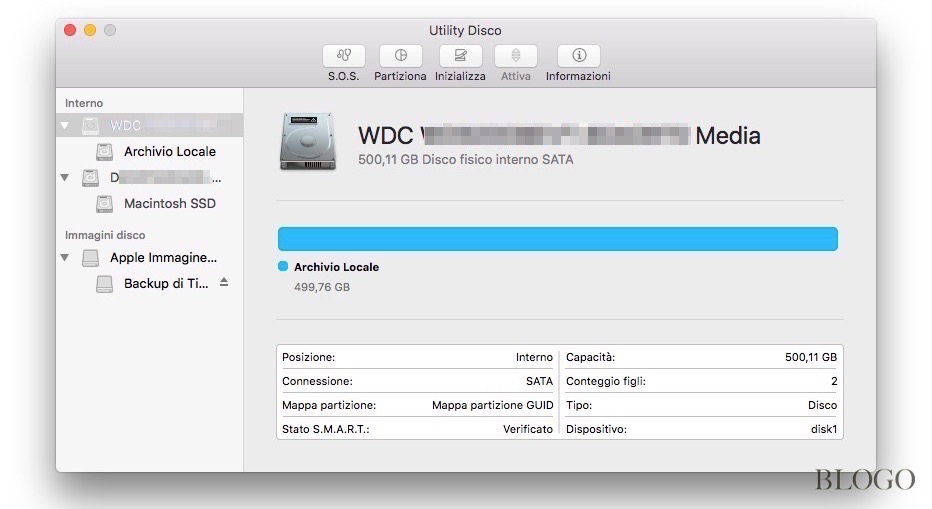Click the Dispositivo disk1 value

coord(824,429)
